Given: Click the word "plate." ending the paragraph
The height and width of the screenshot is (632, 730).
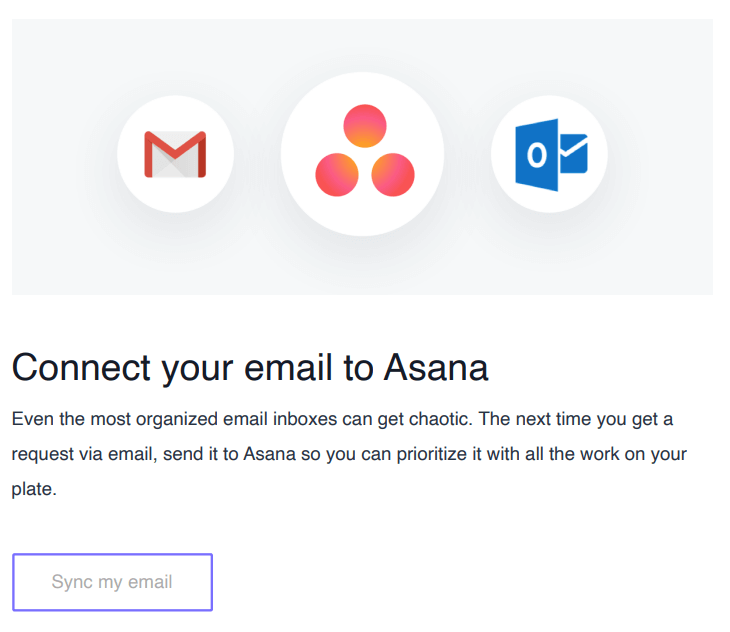Looking at the screenshot, I should tap(34, 489).
